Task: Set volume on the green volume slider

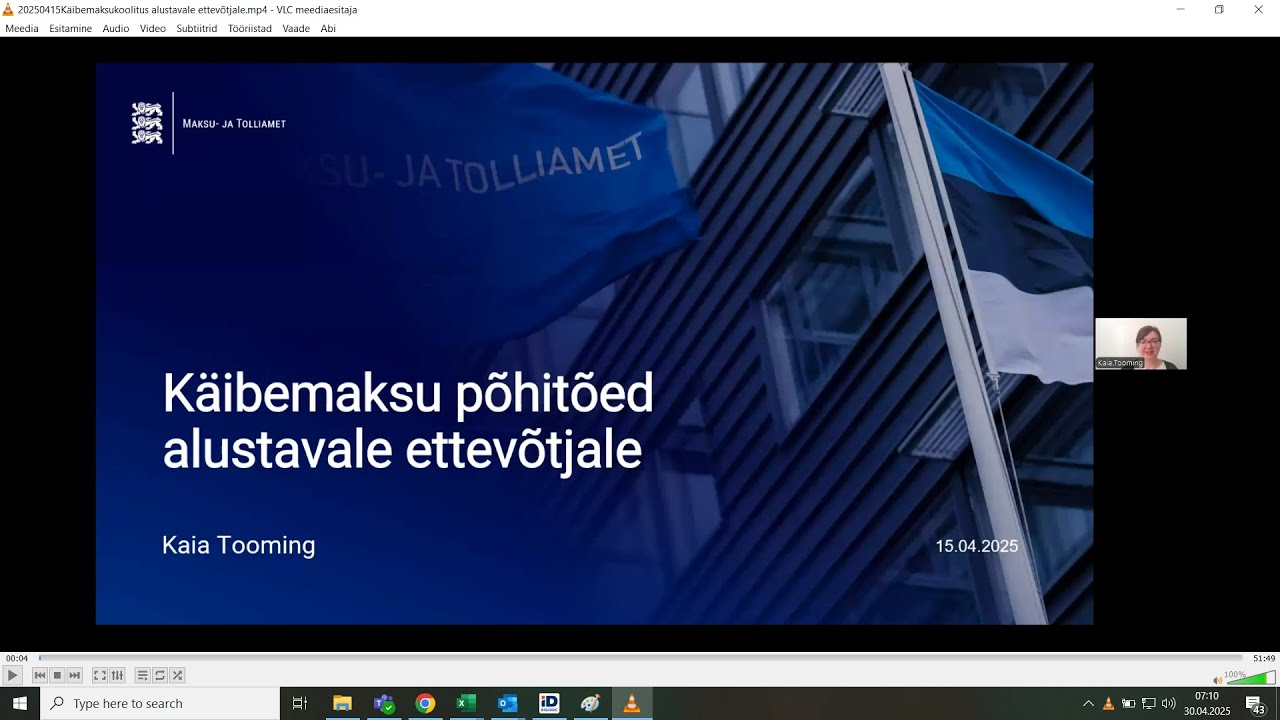Action: point(1251,678)
